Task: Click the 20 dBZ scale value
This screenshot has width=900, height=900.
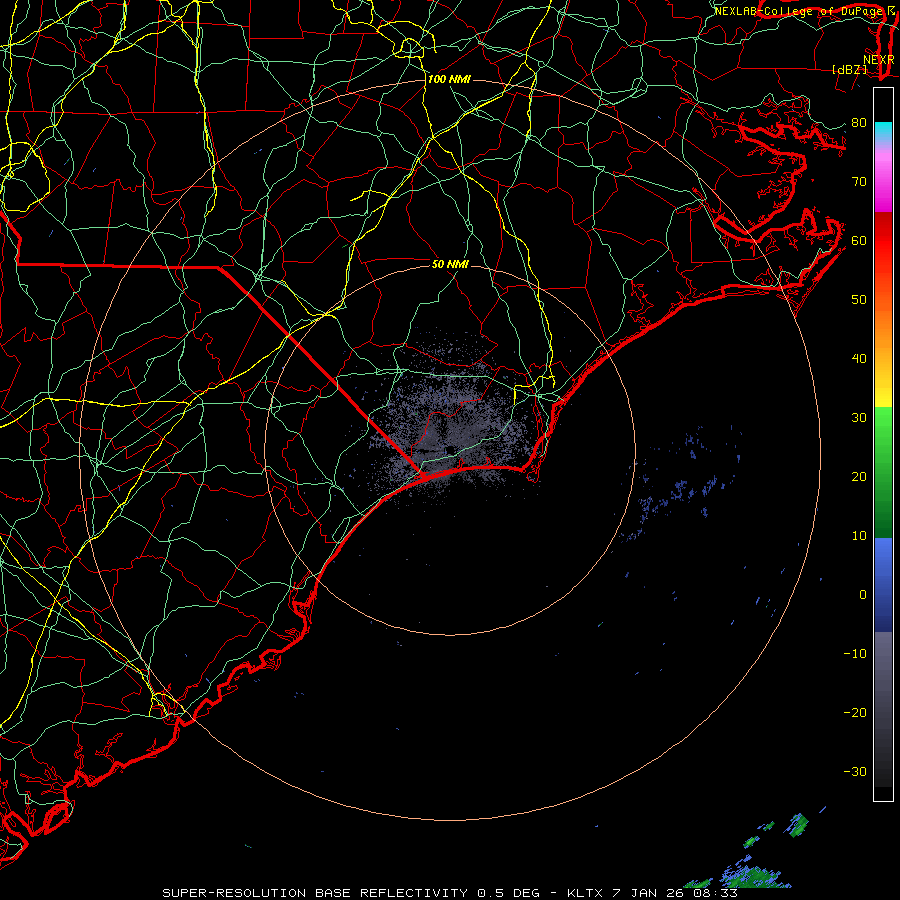Action: pos(859,477)
